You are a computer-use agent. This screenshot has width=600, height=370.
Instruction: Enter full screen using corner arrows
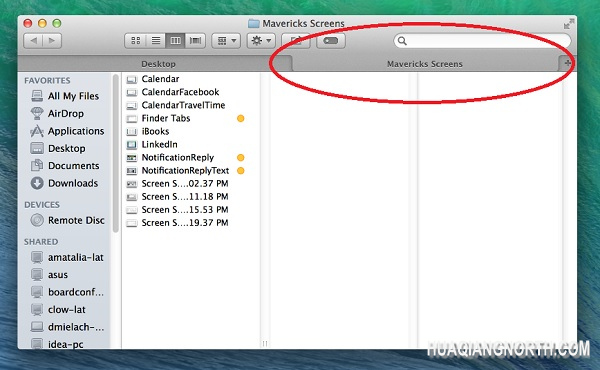(x=569, y=24)
